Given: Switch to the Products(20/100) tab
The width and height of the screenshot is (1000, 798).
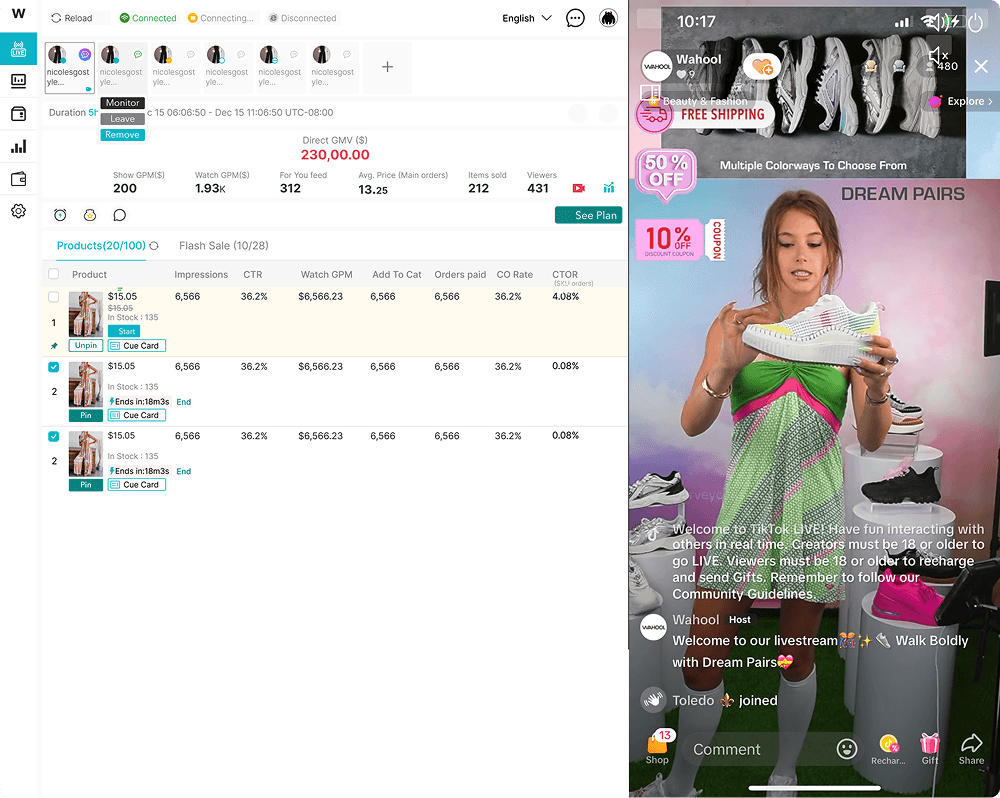Looking at the screenshot, I should tap(101, 246).
